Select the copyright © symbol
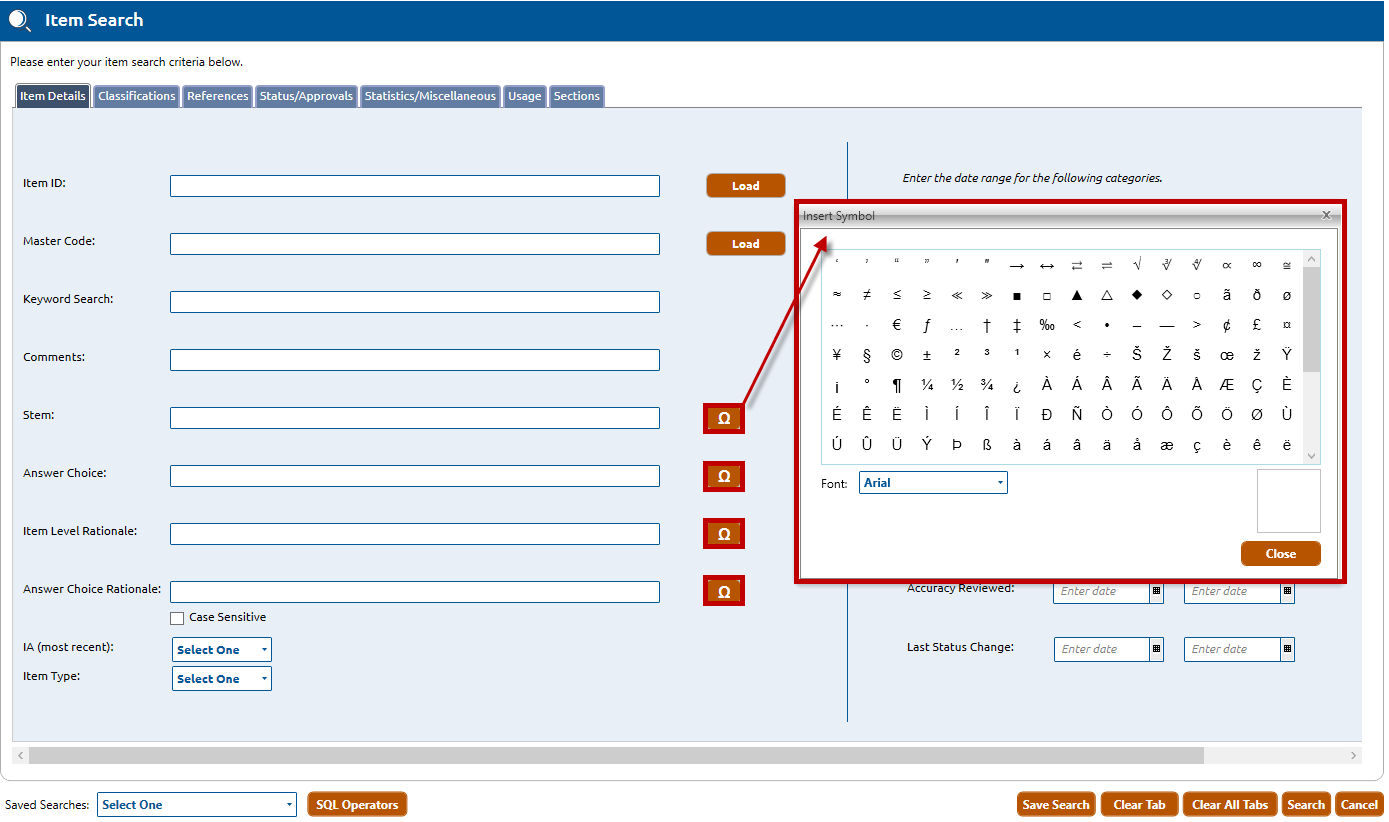Image resolution: width=1389 pixels, height=822 pixels. click(x=897, y=355)
